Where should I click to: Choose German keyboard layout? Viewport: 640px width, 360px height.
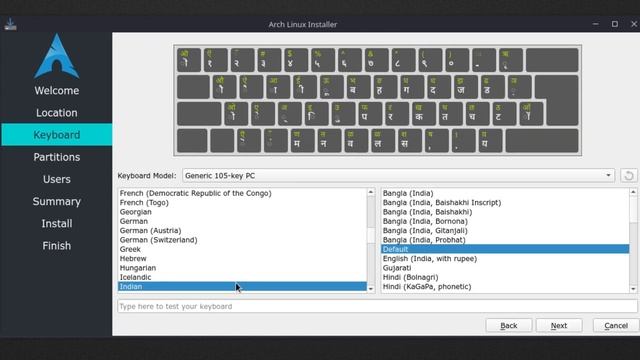242,221
